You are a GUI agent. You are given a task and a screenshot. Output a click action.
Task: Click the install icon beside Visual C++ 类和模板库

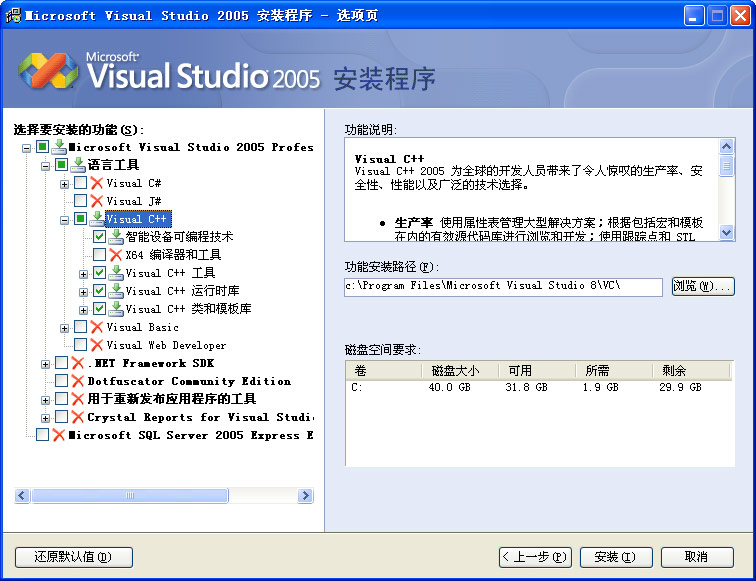click(x=116, y=309)
